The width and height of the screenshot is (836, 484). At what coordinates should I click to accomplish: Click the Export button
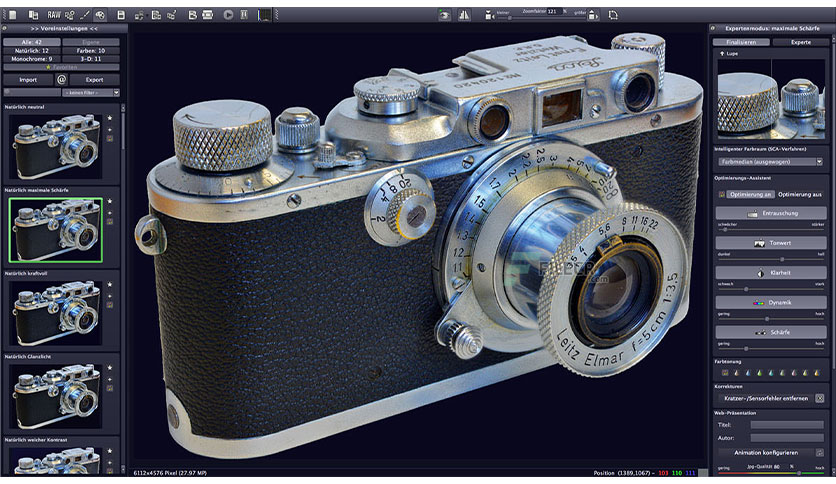coord(94,79)
